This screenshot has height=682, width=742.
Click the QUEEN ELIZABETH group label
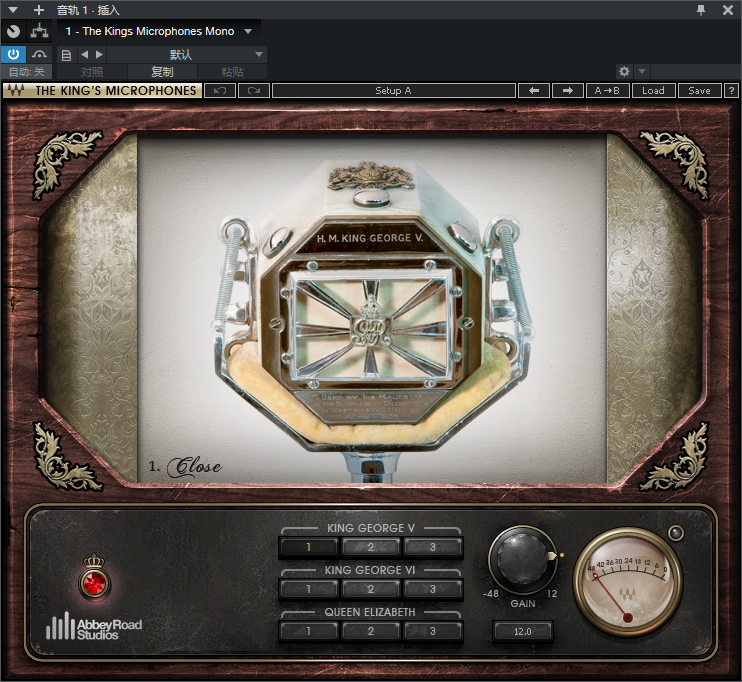(x=370, y=612)
